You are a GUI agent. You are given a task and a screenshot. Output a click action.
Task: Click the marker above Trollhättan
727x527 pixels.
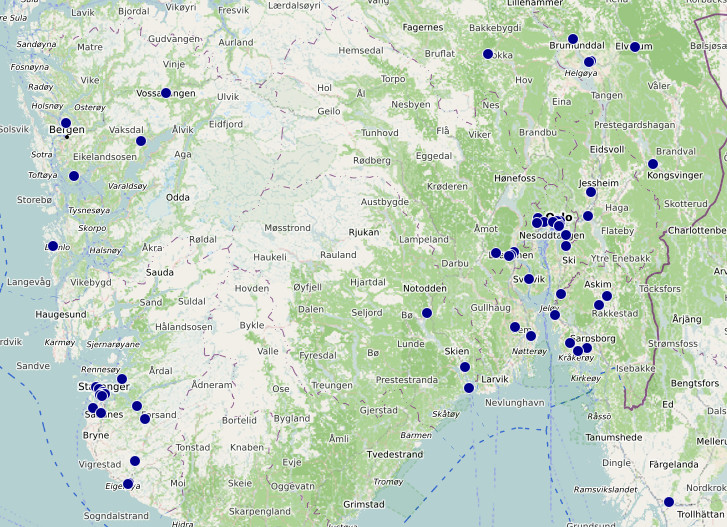[x=669, y=502]
